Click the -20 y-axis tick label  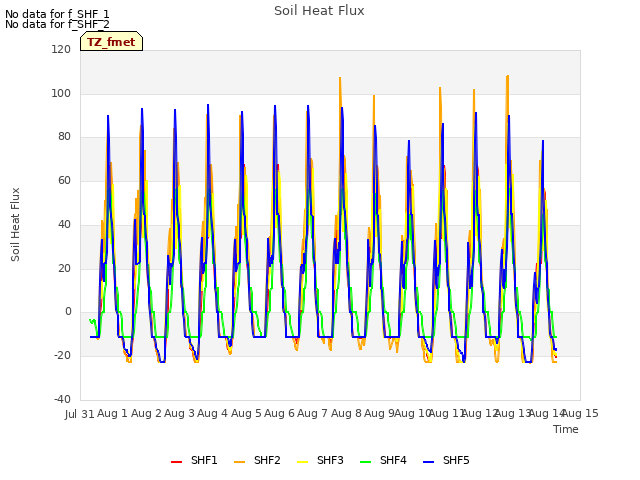click(x=62, y=355)
